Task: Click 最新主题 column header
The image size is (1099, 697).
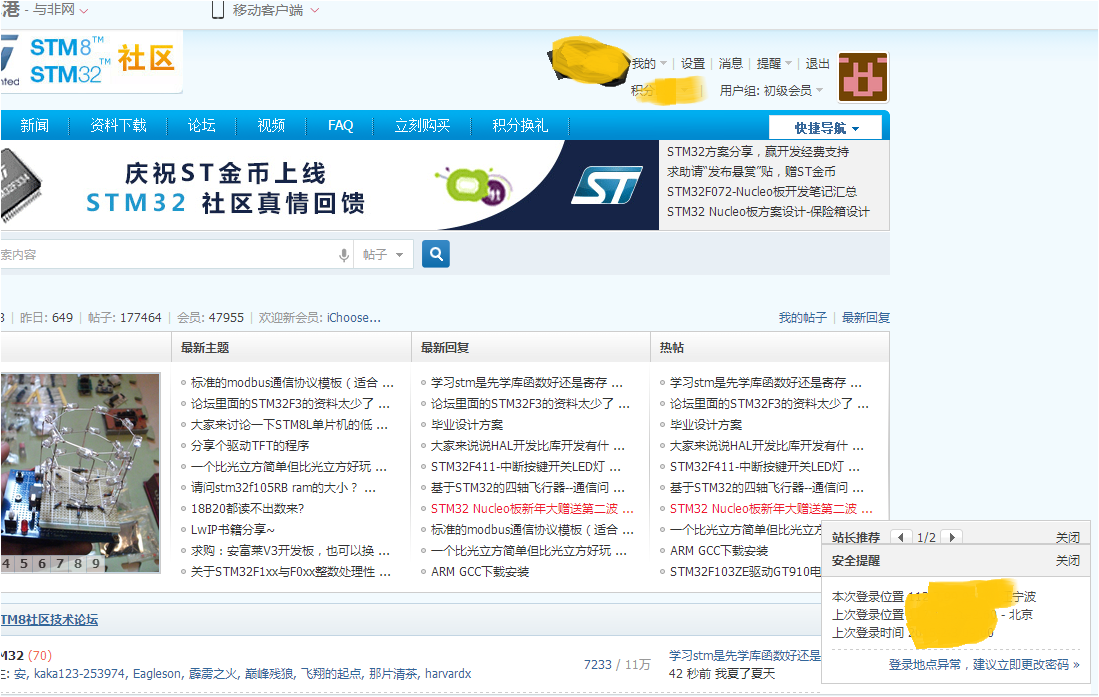Action: 205,348
